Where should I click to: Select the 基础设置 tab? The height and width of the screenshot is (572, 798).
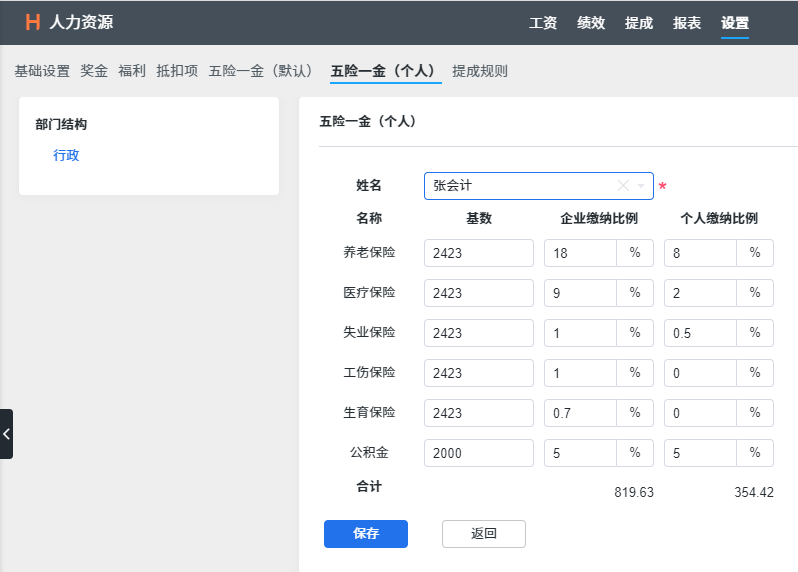[x=42, y=71]
